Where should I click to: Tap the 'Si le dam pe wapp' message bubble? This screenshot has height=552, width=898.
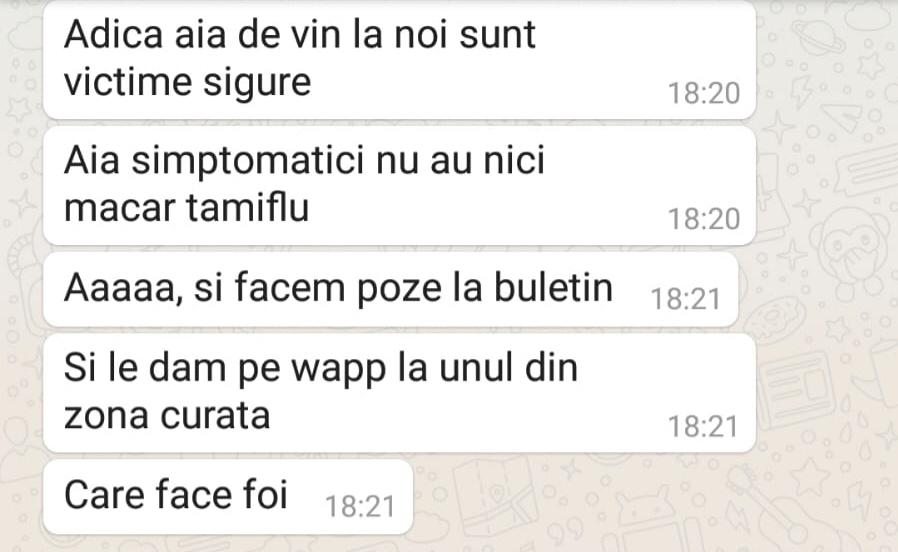click(x=399, y=393)
